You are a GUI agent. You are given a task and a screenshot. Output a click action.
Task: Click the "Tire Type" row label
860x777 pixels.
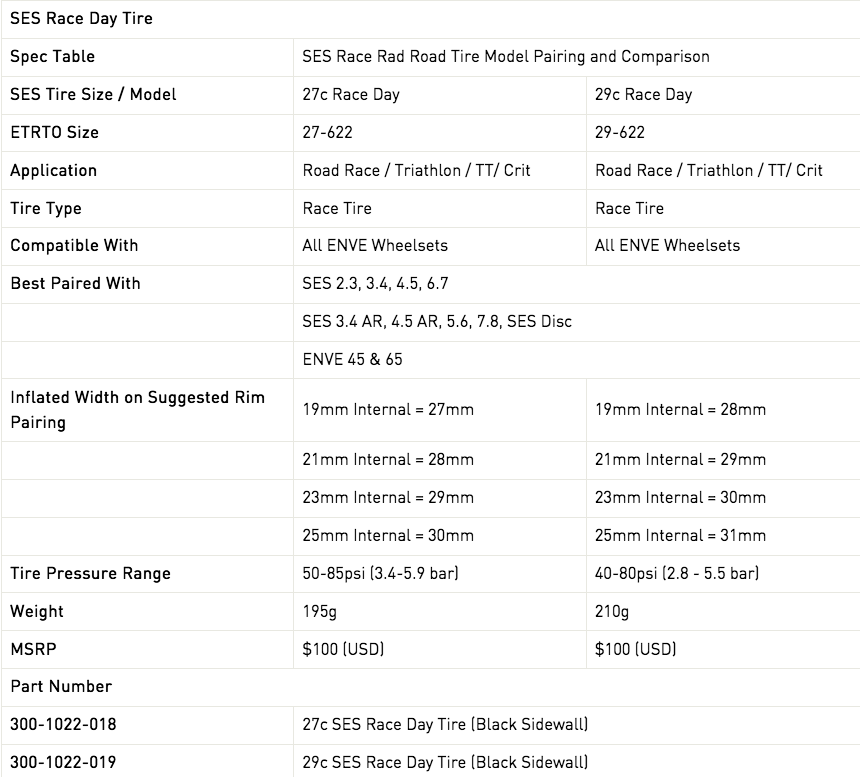point(46,208)
